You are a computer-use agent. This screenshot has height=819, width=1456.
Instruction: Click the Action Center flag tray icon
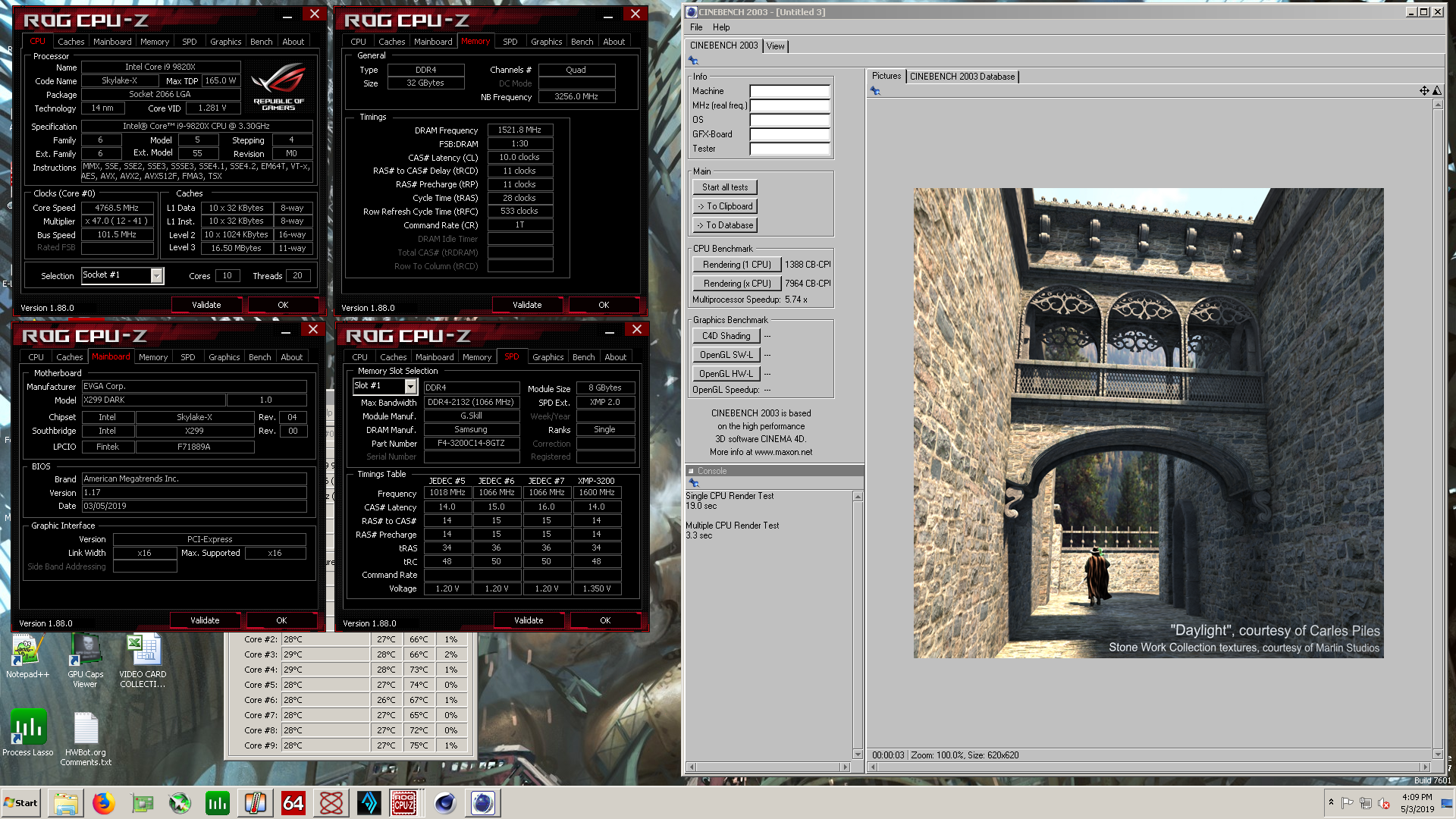1348,803
